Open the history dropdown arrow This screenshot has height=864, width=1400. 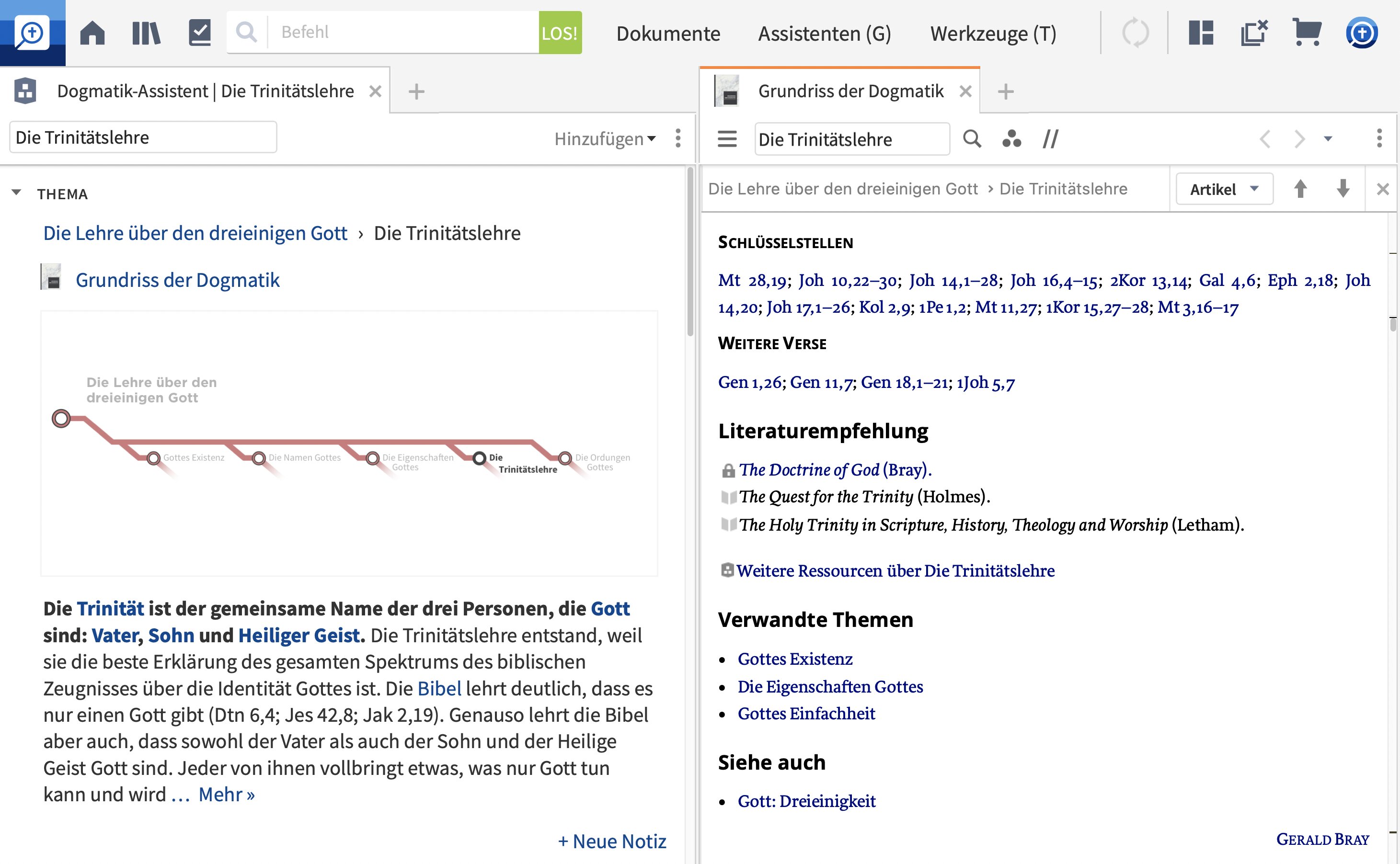(x=1327, y=139)
